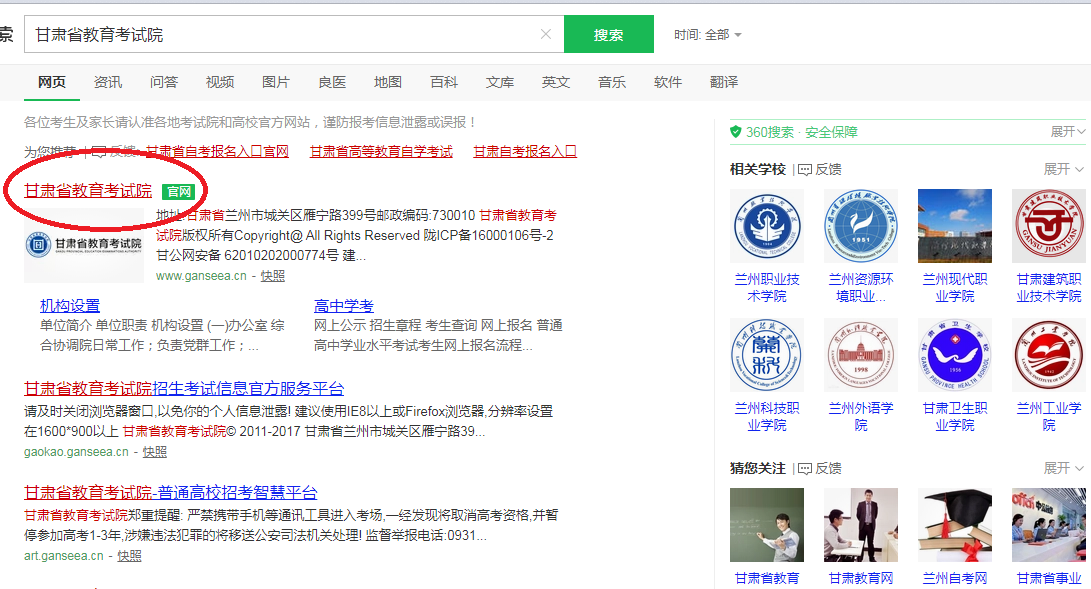Open the 时间: 全部 filter dropdown
This screenshot has height=589, width=1091.
tap(708, 35)
